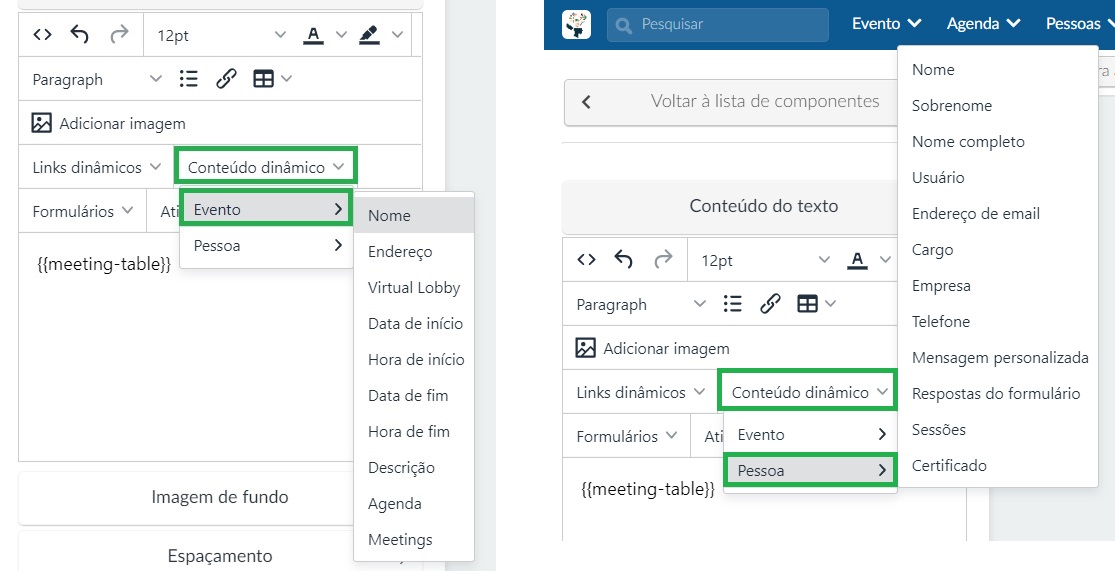
Task: Open Conteúdo dinâmico dropdown in left editor
Action: [x=266, y=167]
